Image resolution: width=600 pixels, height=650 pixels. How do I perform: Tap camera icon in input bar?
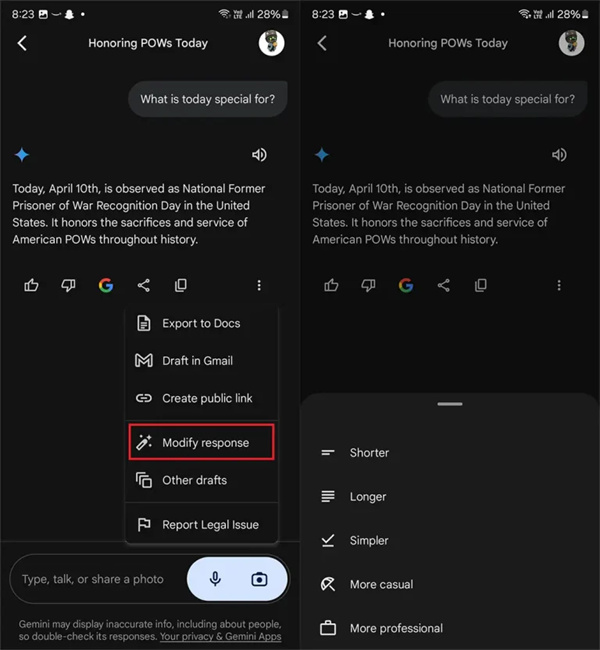260,579
